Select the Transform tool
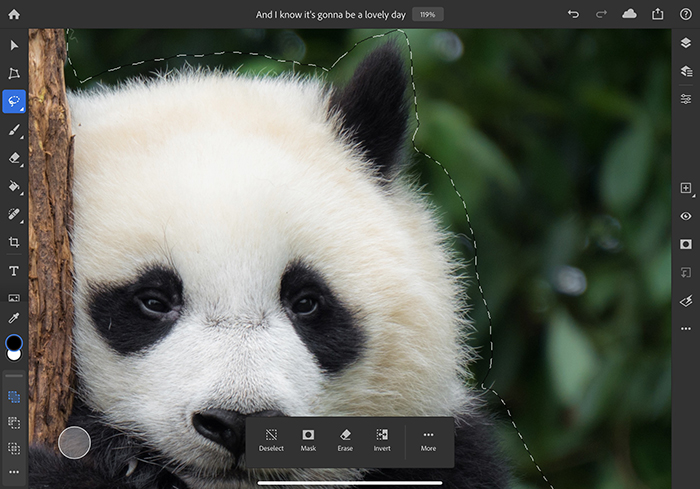The height and width of the screenshot is (489, 700). [14, 73]
